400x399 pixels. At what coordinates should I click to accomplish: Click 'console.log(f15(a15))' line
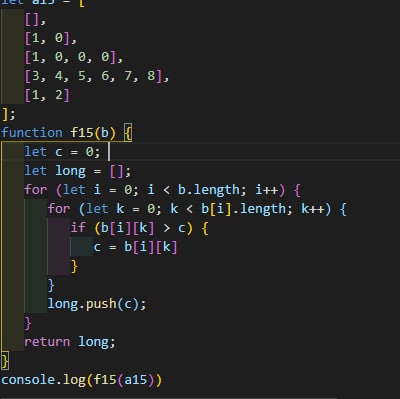click(81, 380)
